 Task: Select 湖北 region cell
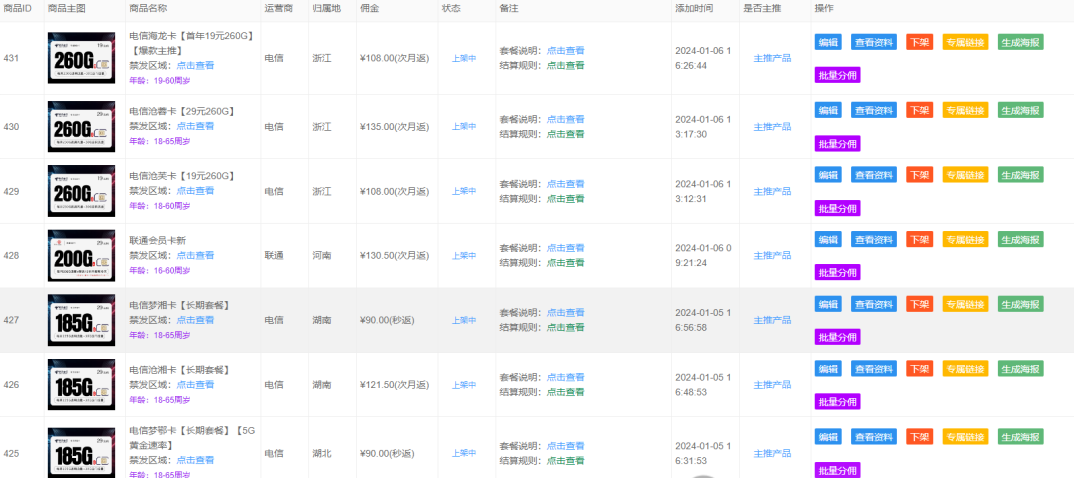(x=321, y=453)
